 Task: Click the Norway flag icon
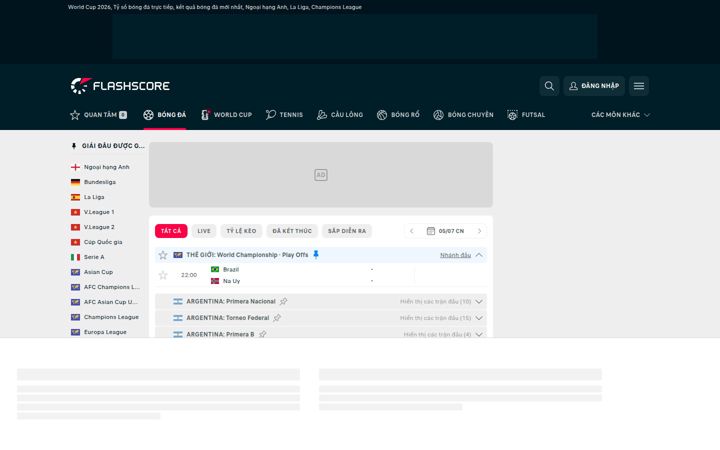click(215, 281)
